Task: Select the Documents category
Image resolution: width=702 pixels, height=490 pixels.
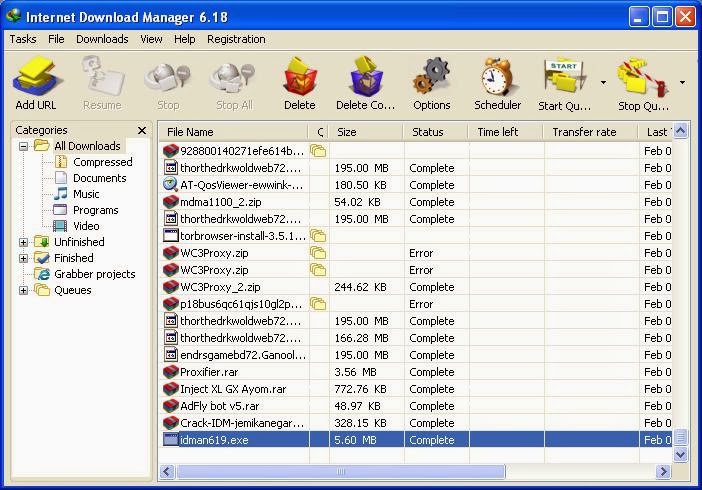Action: point(99,178)
